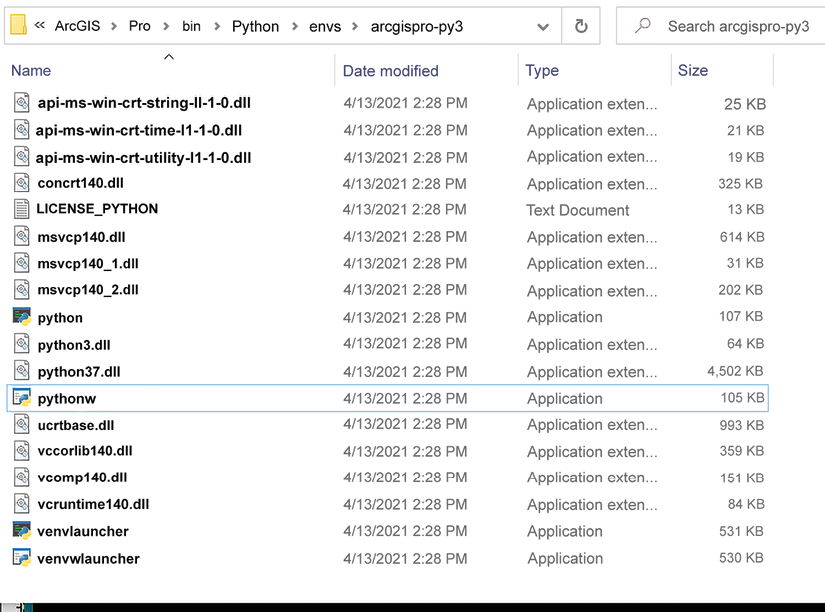Click the vcruntime140.dll file icon

pyautogui.click(x=22, y=504)
